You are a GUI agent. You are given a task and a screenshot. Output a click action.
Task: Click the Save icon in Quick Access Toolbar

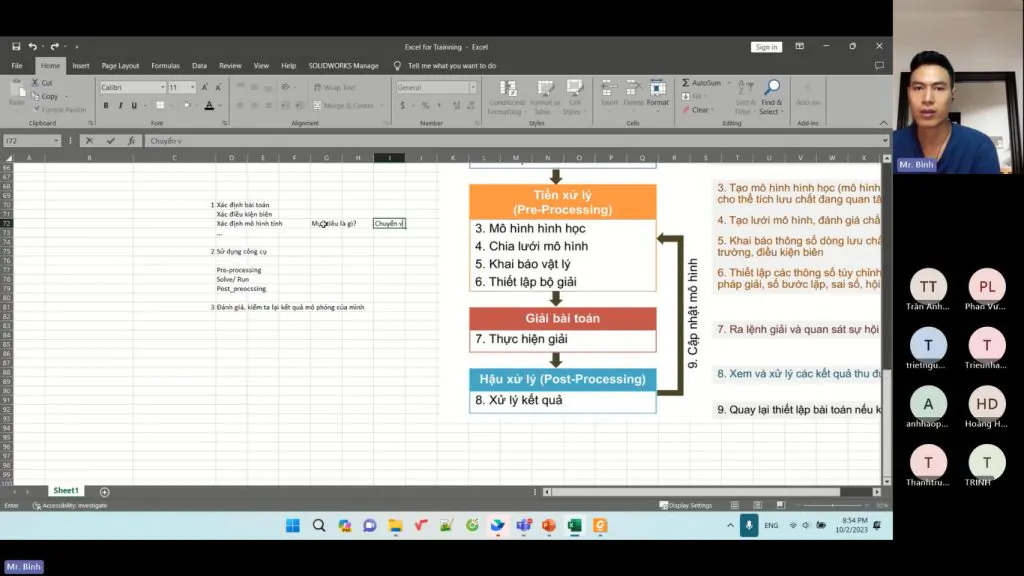click(16, 46)
